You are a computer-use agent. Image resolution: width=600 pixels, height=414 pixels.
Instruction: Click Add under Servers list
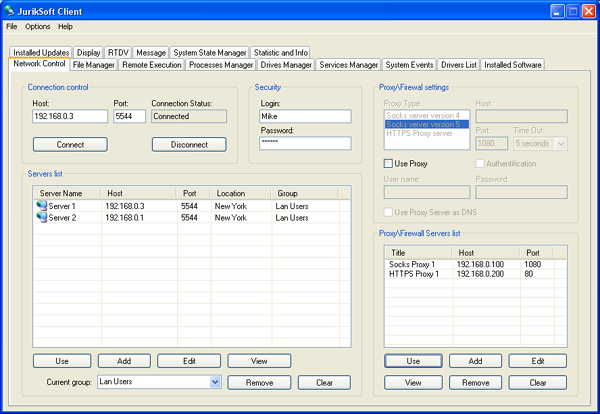click(x=124, y=361)
